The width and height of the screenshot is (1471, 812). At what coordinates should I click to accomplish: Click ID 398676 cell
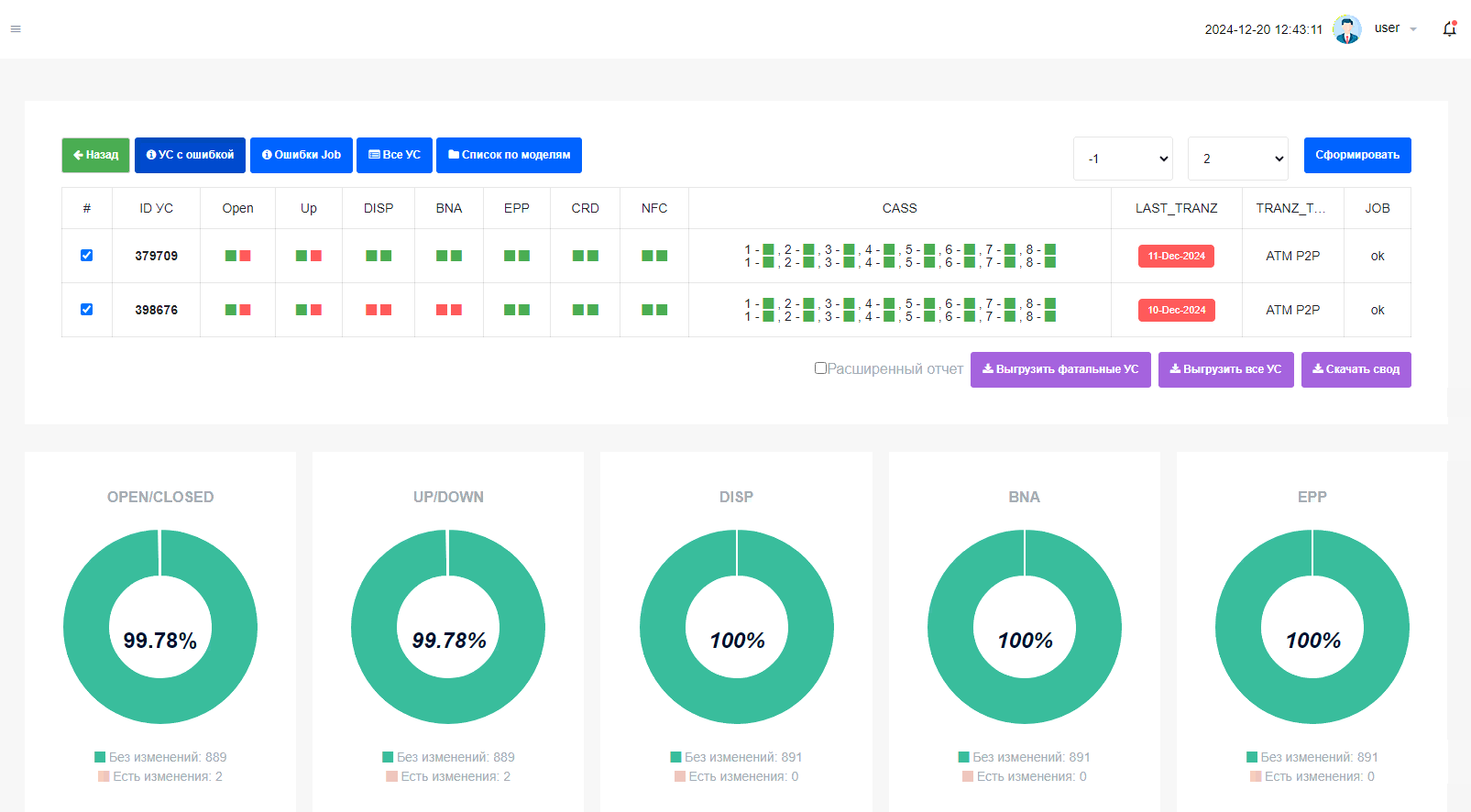pos(157,310)
